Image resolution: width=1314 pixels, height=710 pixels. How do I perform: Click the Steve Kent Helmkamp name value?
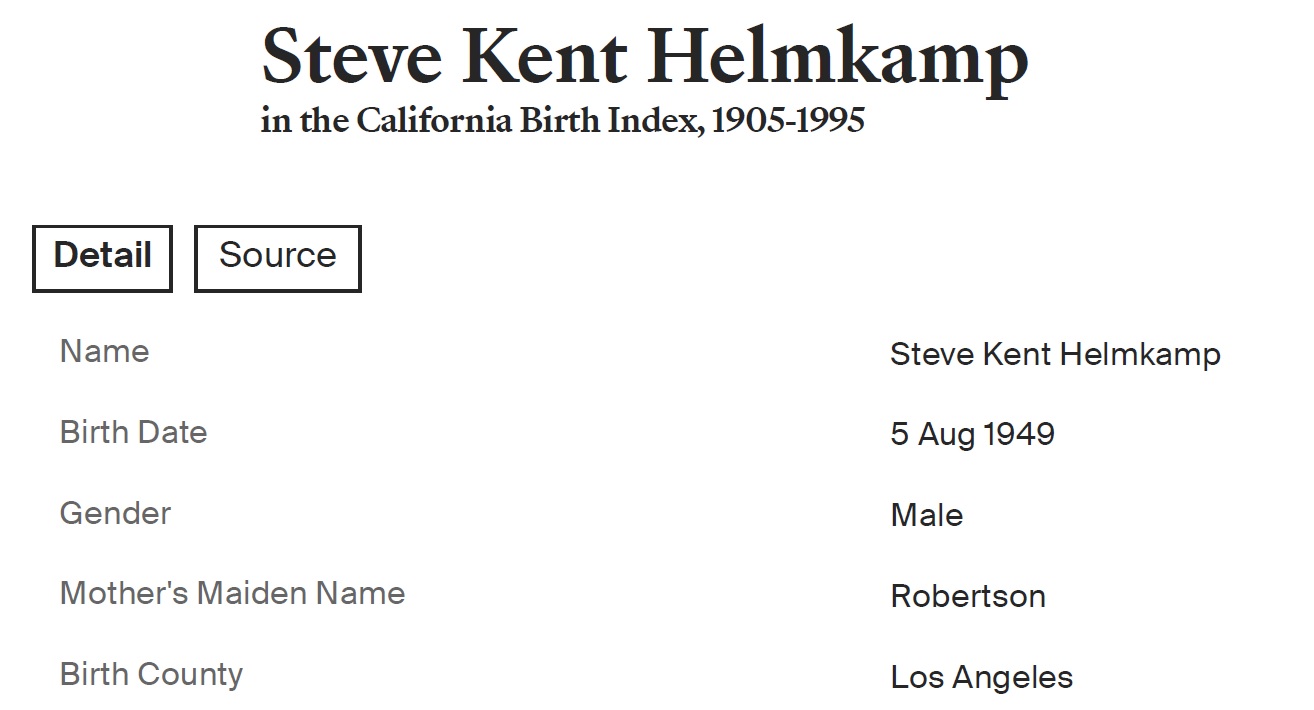1054,354
